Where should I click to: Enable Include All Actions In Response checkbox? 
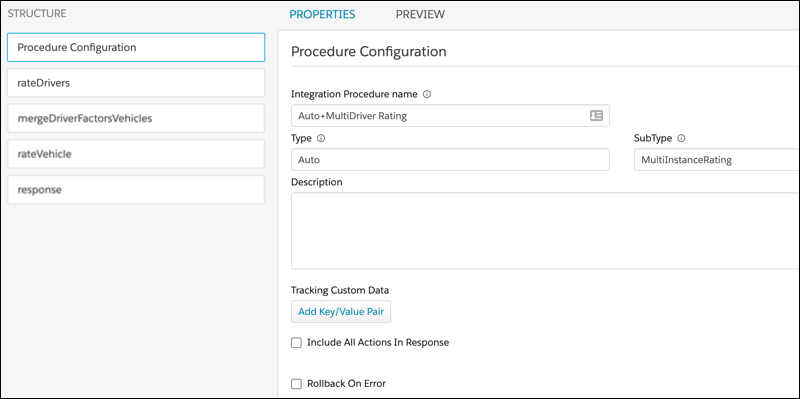[296, 343]
